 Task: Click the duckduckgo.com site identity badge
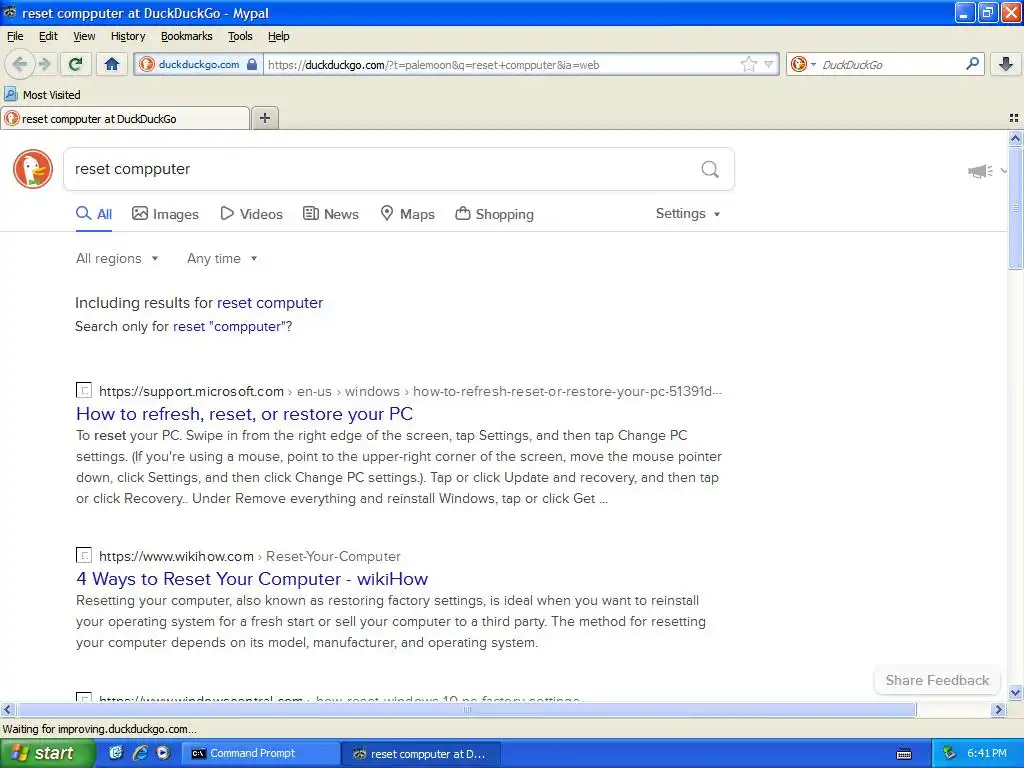199,64
